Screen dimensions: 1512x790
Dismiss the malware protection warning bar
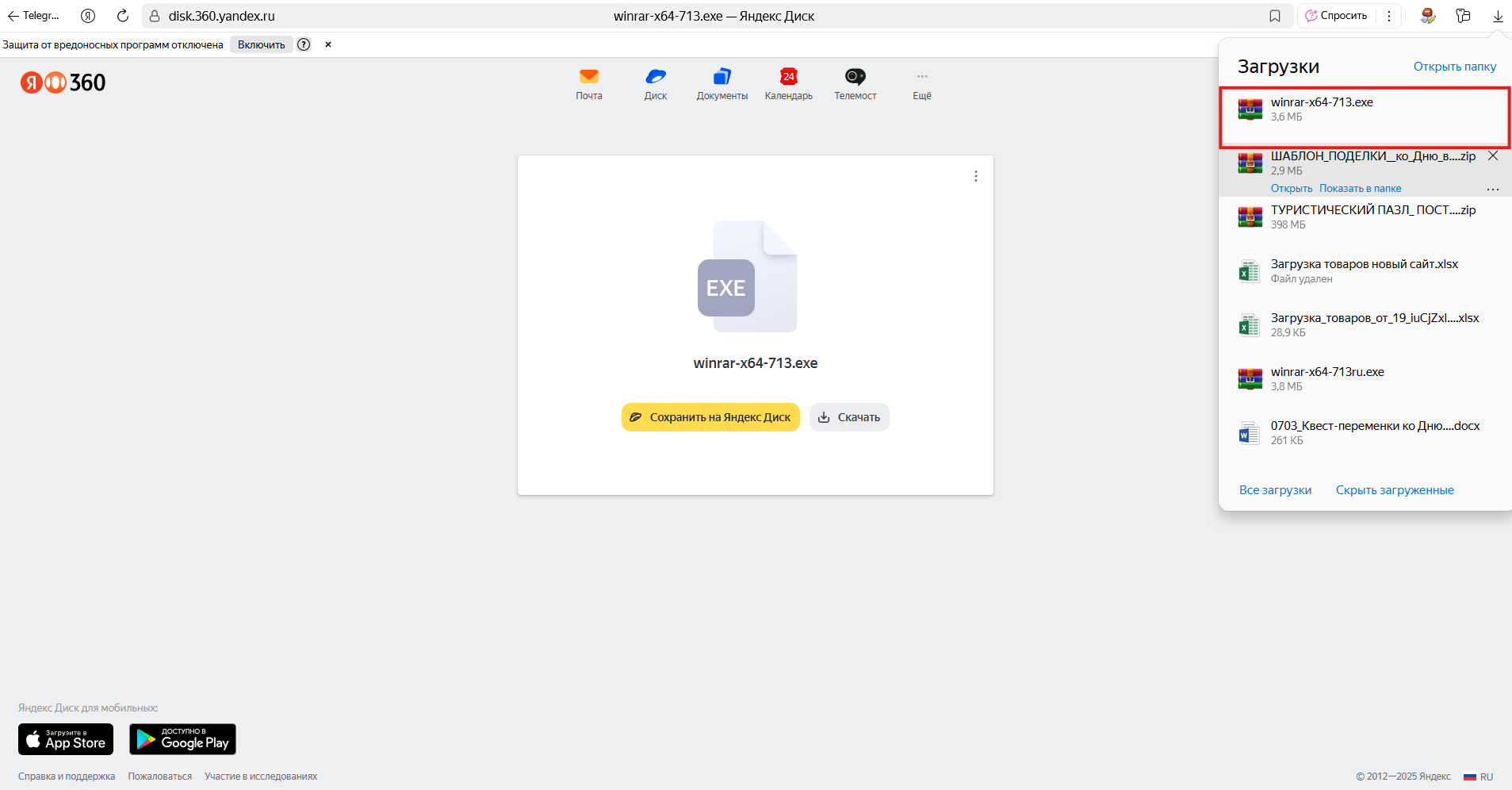(x=328, y=44)
